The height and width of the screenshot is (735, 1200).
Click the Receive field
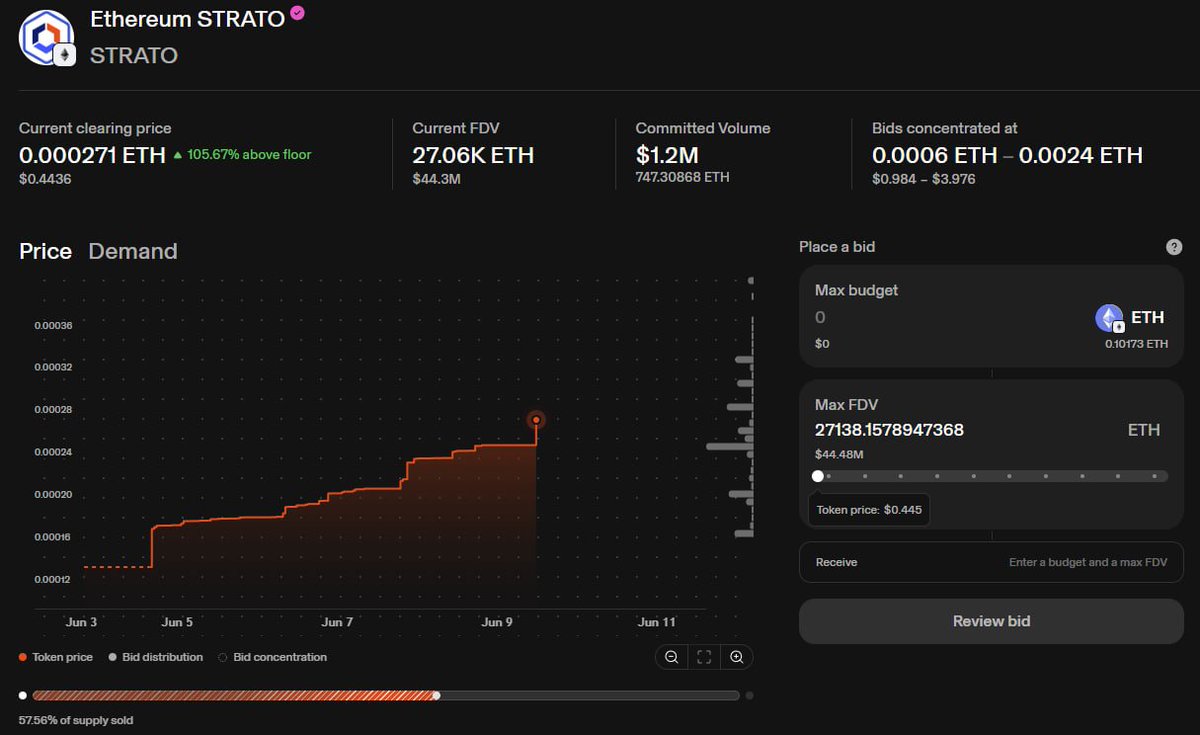point(991,562)
